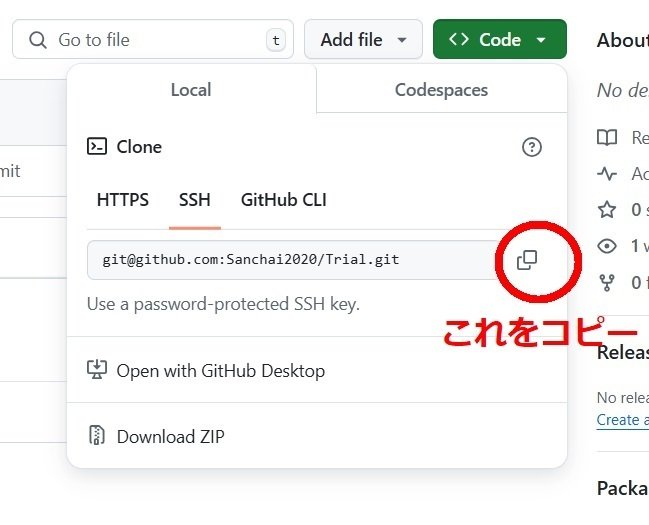Click the git@github.com SSH URL field
This screenshot has width=649, height=525.
292,260
